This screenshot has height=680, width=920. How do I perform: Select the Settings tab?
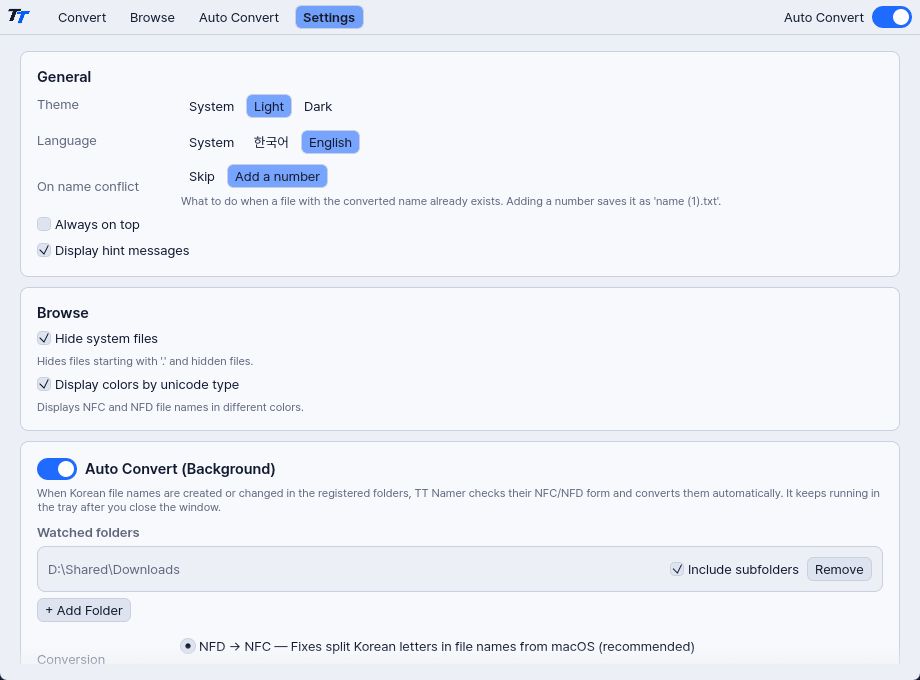pos(329,18)
